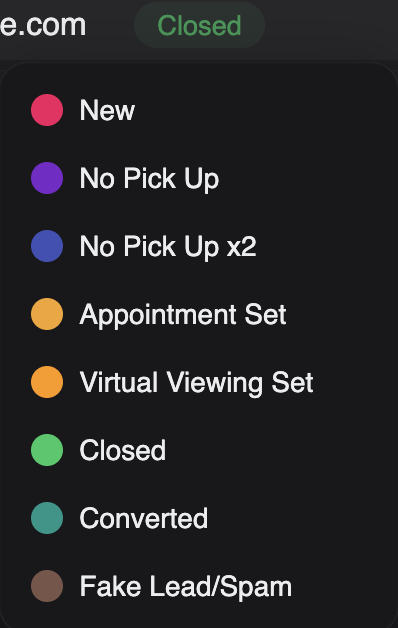The height and width of the screenshot is (628, 398).
Task: Choose Closed from the status list
Action: pyautogui.click(x=199, y=450)
